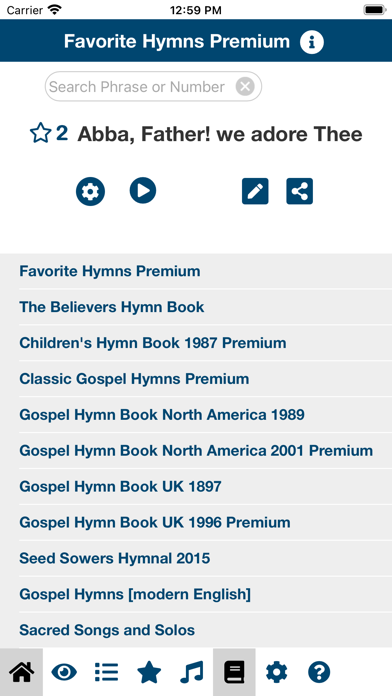
Task: Go to the Home tab
Action: [x=21, y=672]
